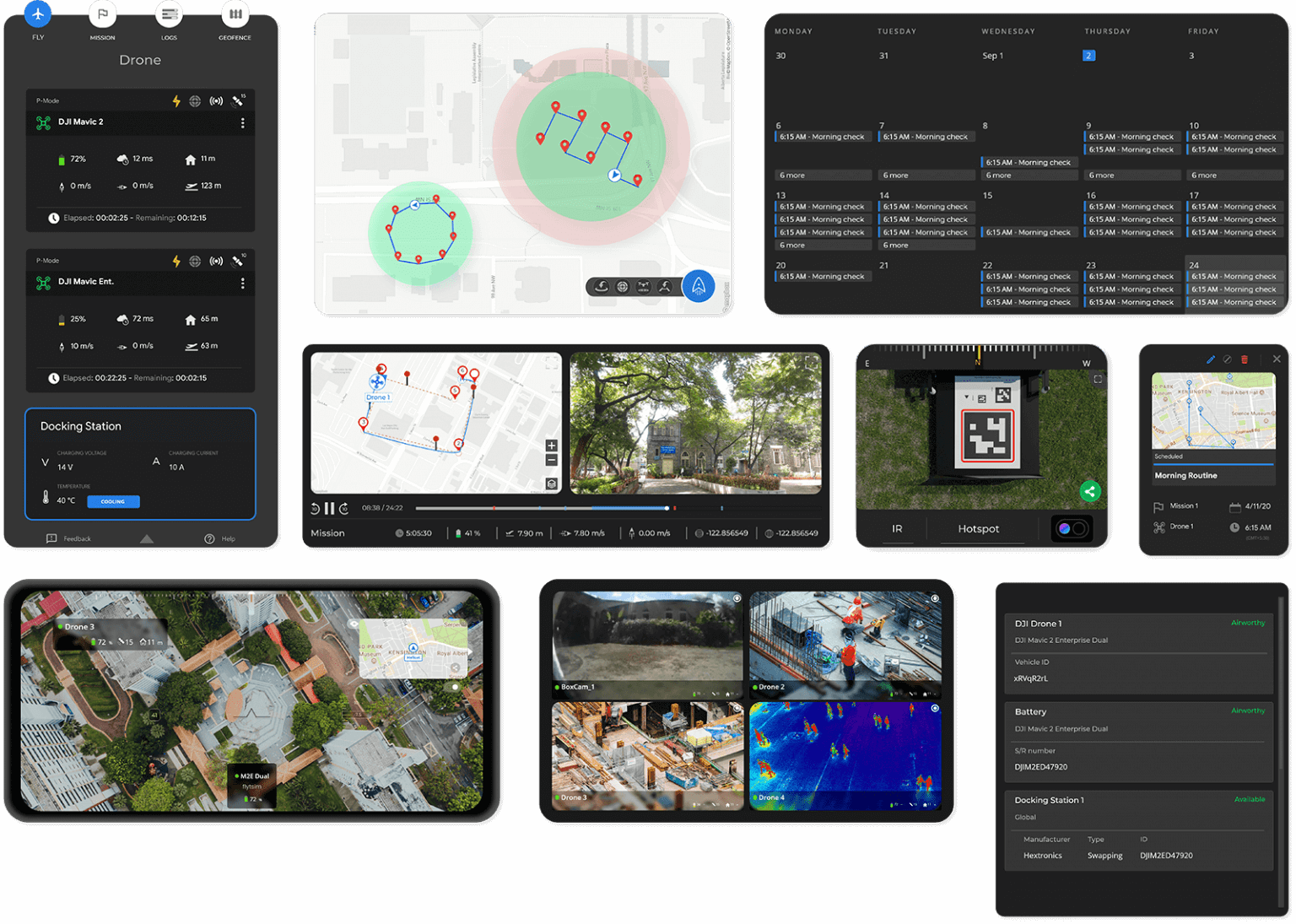The height and width of the screenshot is (924, 1296).
Task: Click the satellite icon on DJI Mavic 2 card
Action: [x=239, y=101]
